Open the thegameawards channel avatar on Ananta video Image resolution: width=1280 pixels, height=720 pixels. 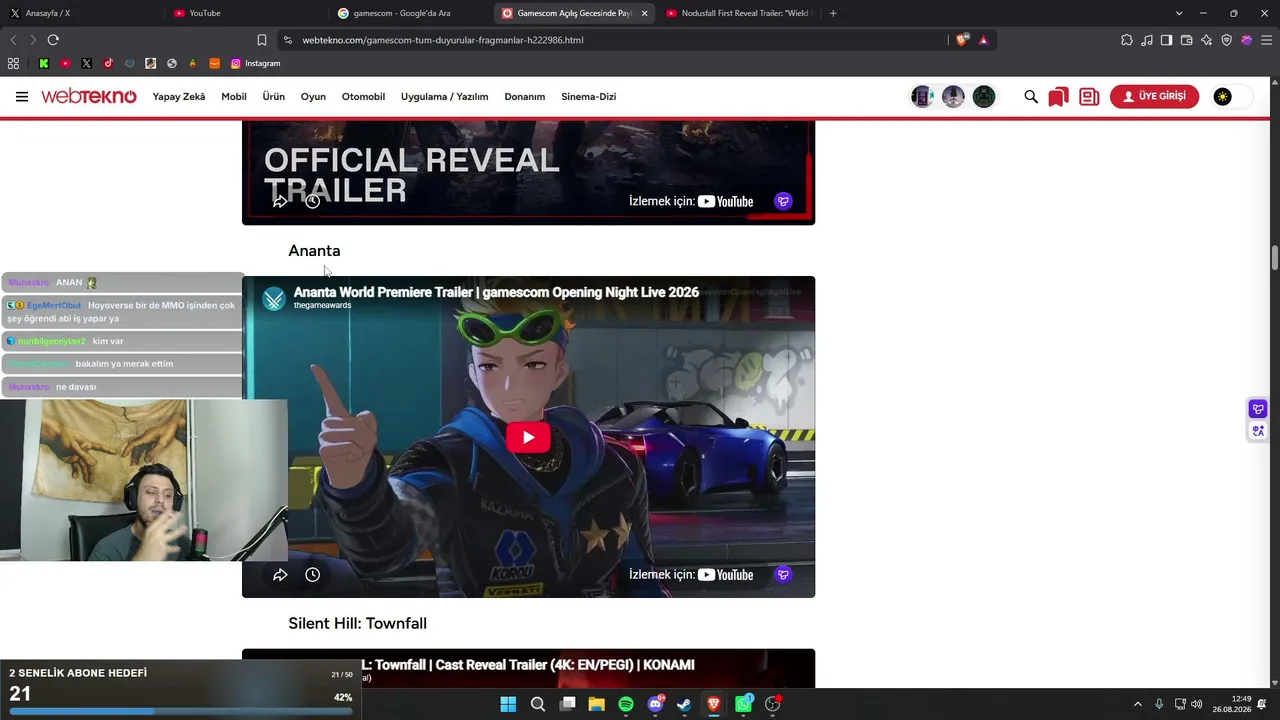click(274, 298)
